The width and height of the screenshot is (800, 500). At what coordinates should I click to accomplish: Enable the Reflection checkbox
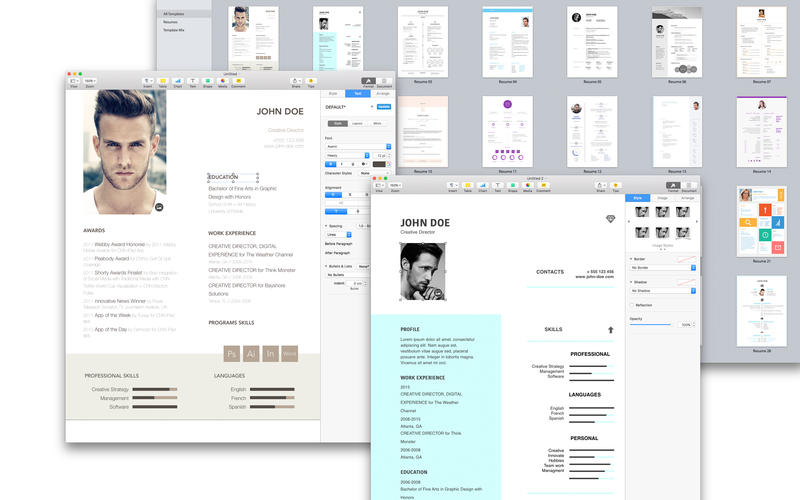[x=632, y=305]
